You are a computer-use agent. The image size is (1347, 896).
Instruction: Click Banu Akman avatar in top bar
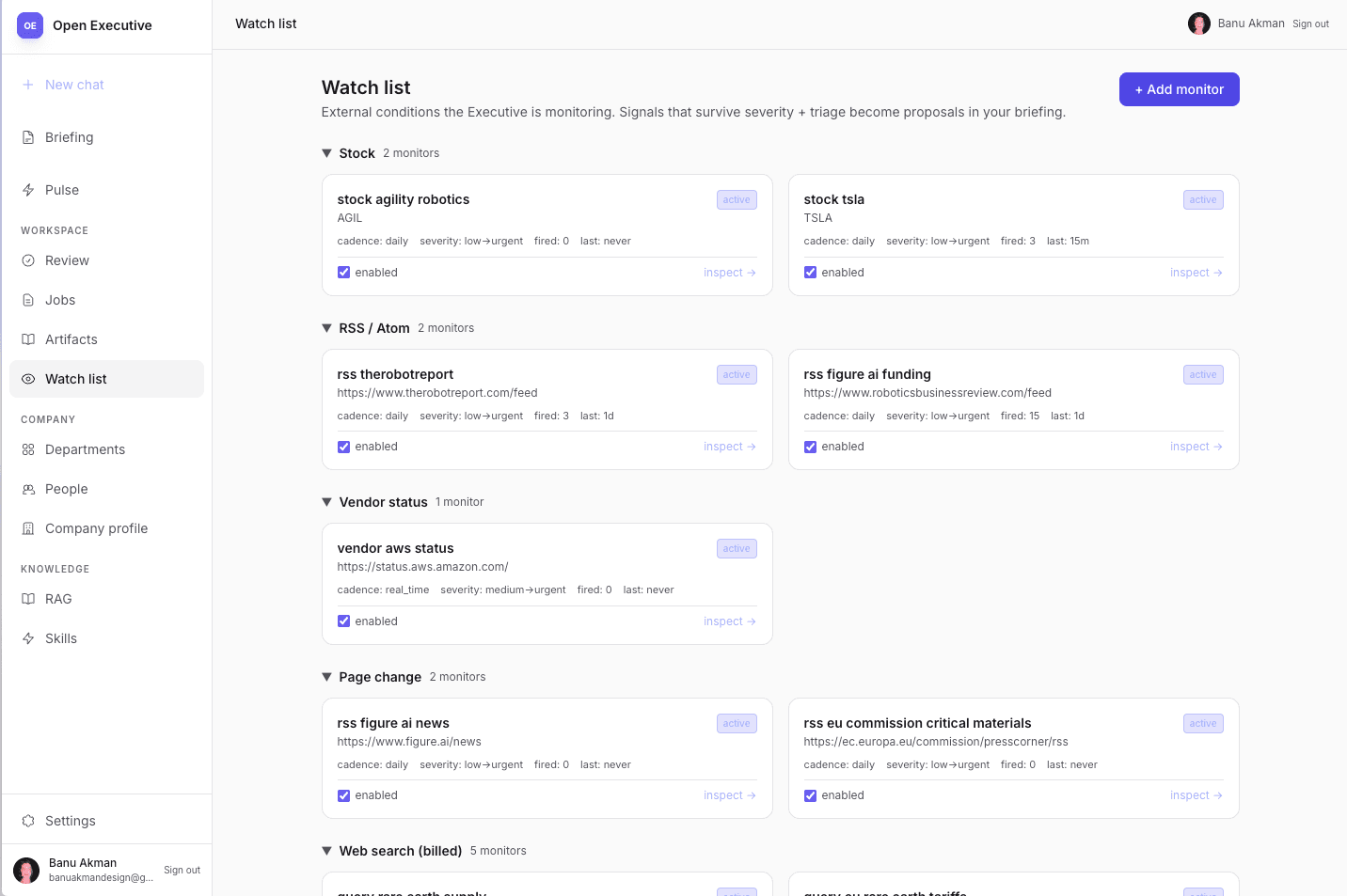pyautogui.click(x=1199, y=24)
